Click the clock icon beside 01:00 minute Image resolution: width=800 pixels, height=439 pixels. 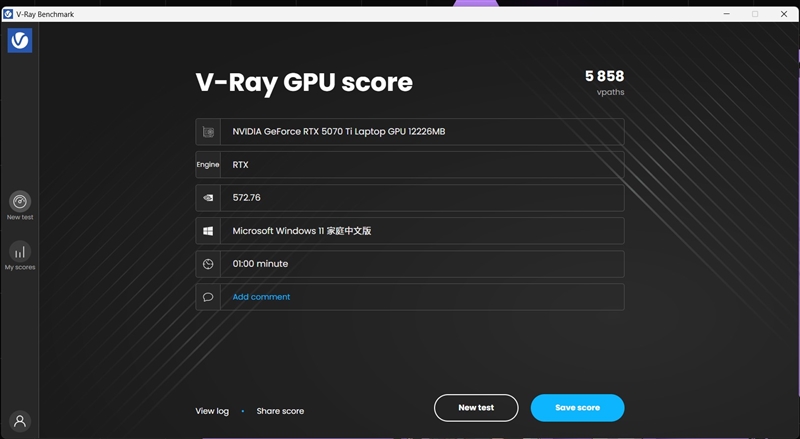(x=208, y=264)
